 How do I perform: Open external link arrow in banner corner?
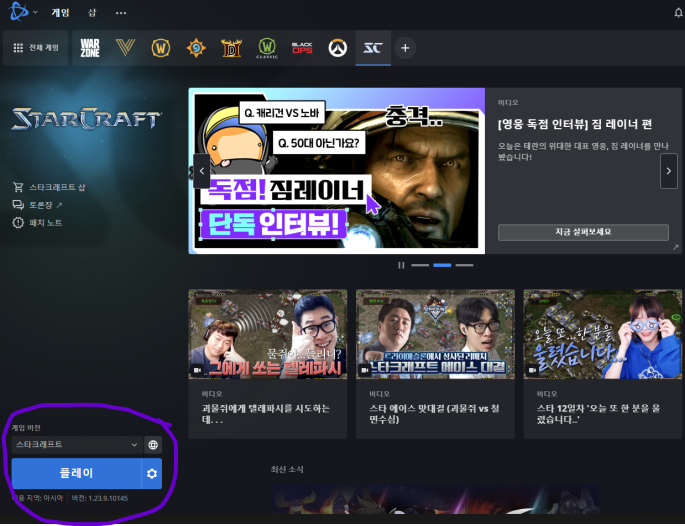(x=675, y=247)
